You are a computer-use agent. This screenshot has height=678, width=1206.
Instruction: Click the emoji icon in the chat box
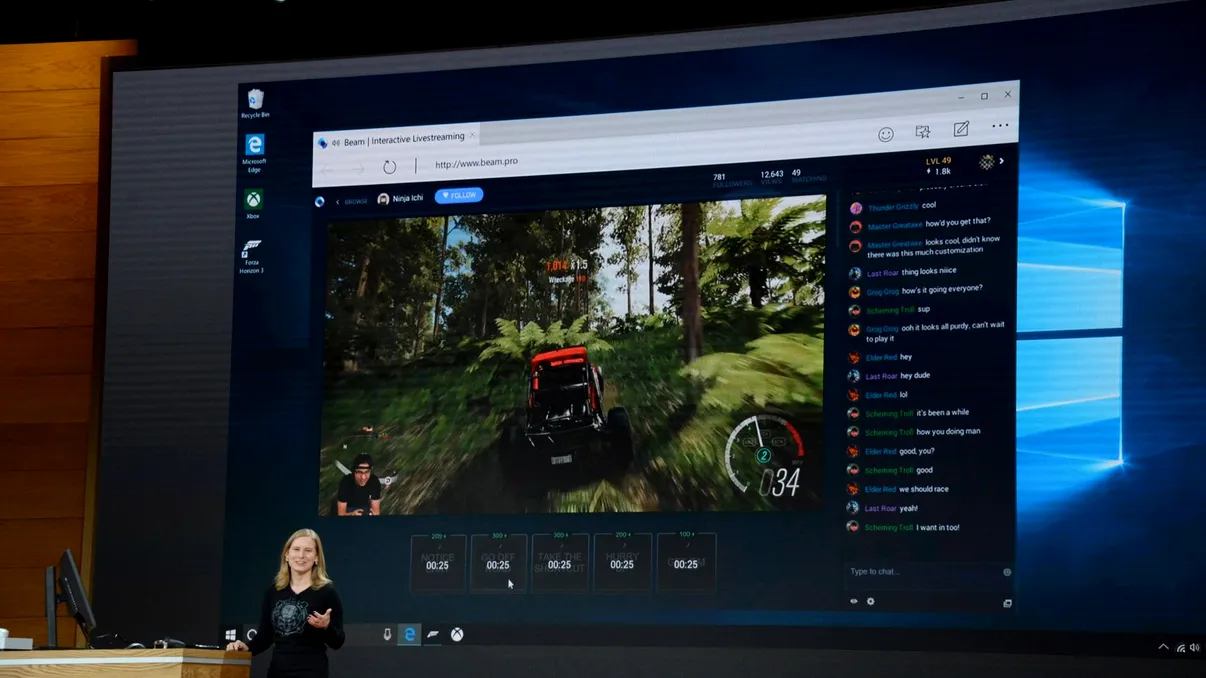[1007, 572]
